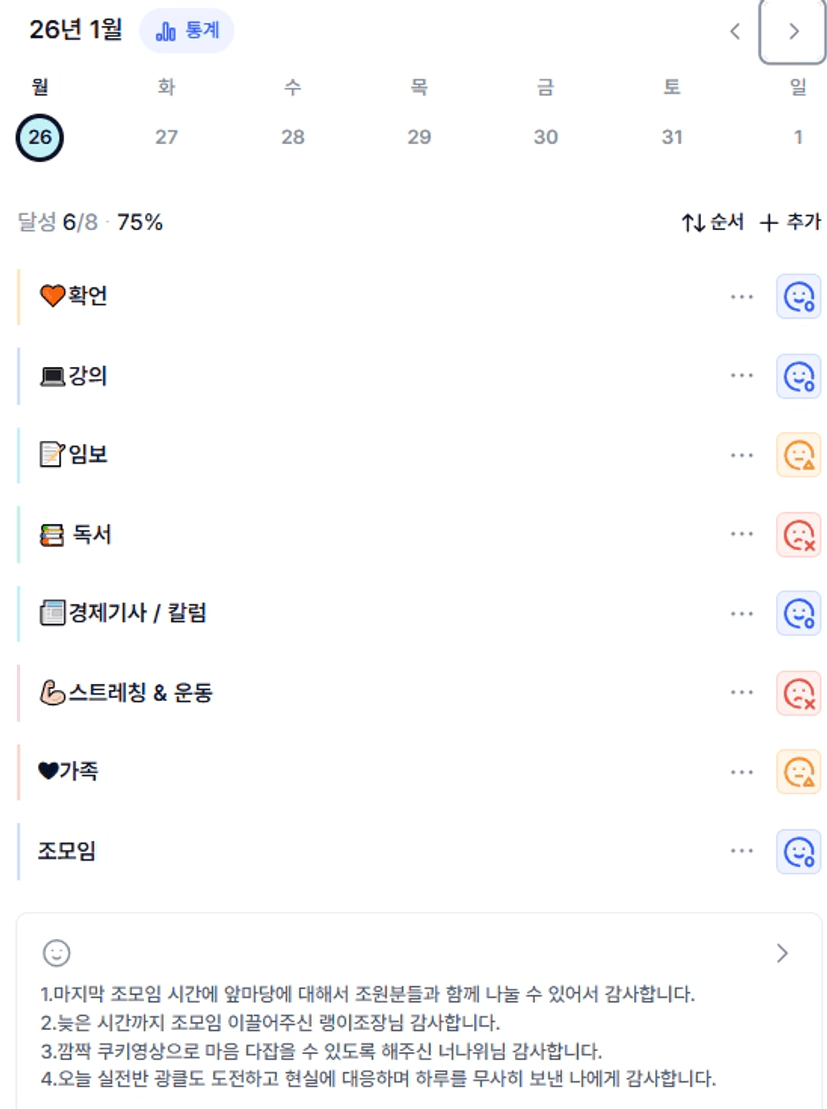Toggle the 조모임 habit status face
The image size is (827, 1109).
(x=798, y=851)
